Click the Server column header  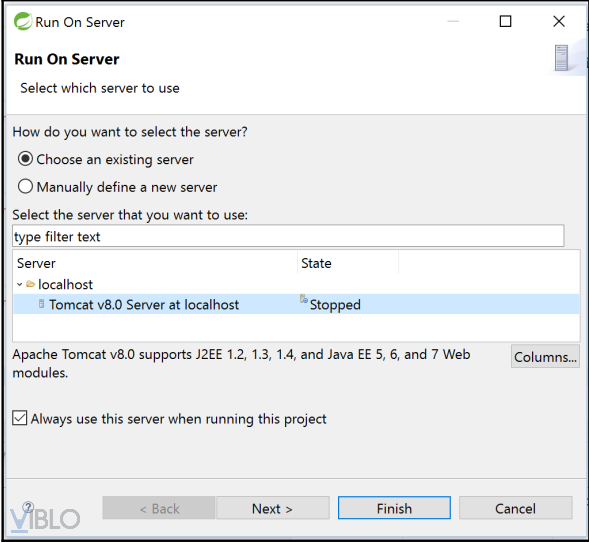click(x=155, y=263)
